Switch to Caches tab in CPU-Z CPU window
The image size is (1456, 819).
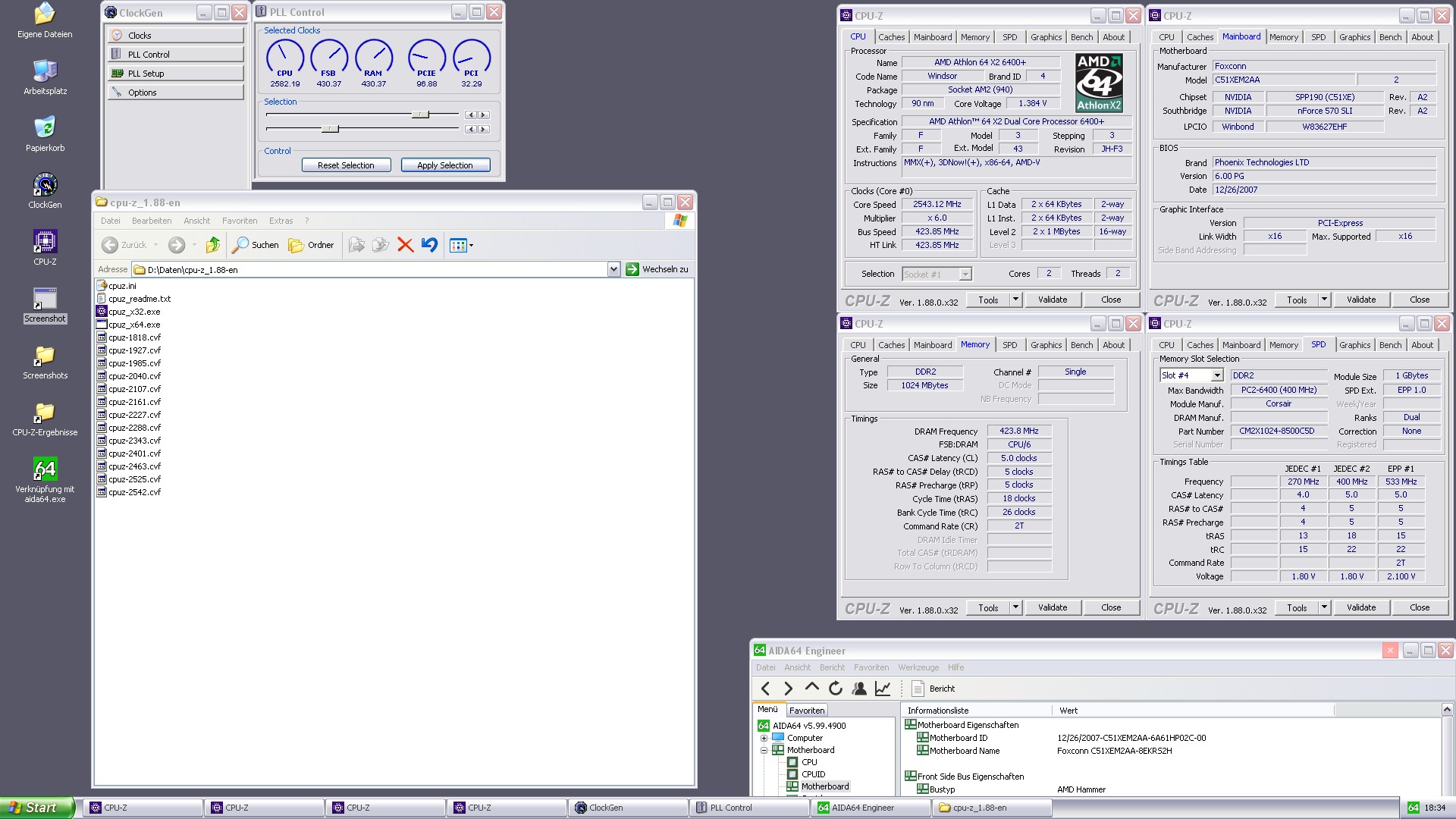(x=891, y=37)
